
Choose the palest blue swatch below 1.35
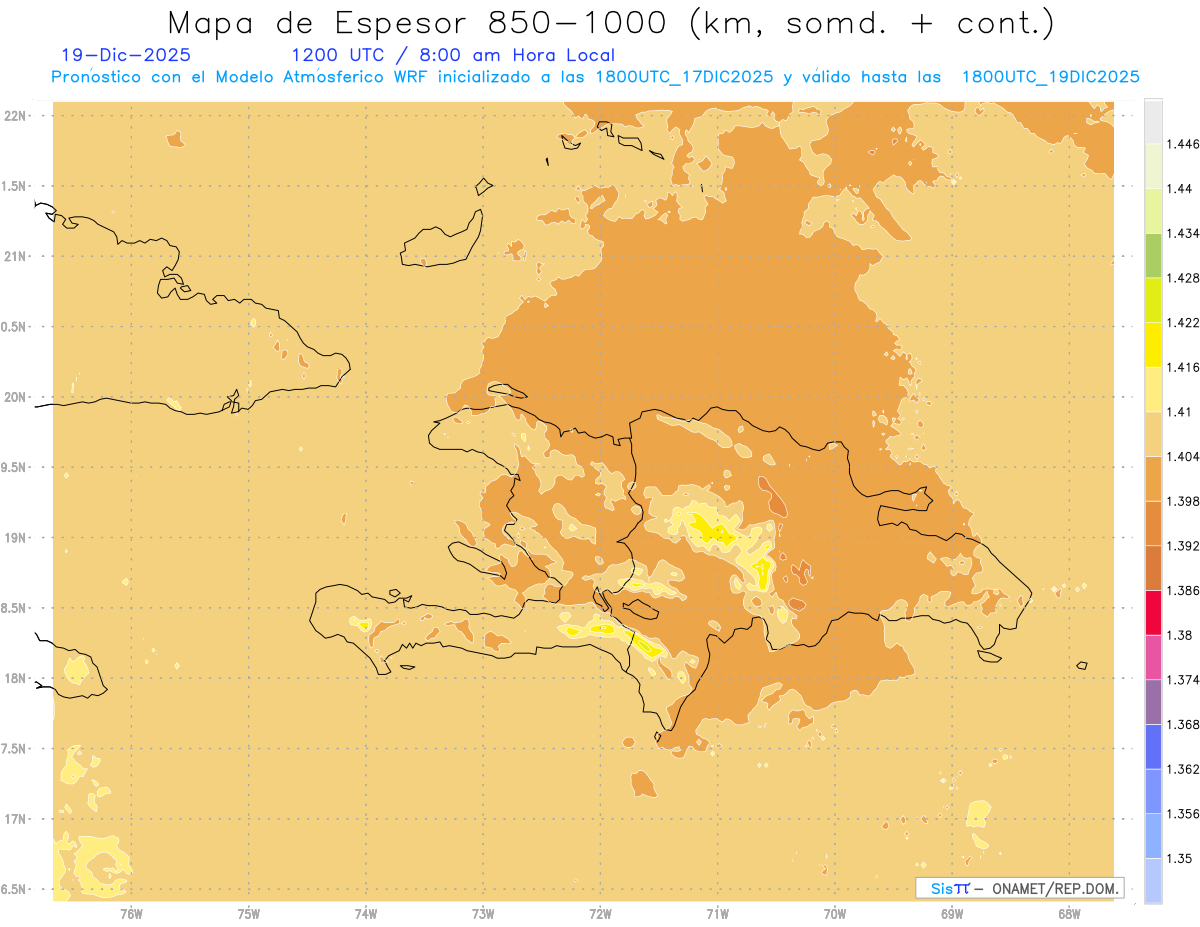click(x=1153, y=881)
